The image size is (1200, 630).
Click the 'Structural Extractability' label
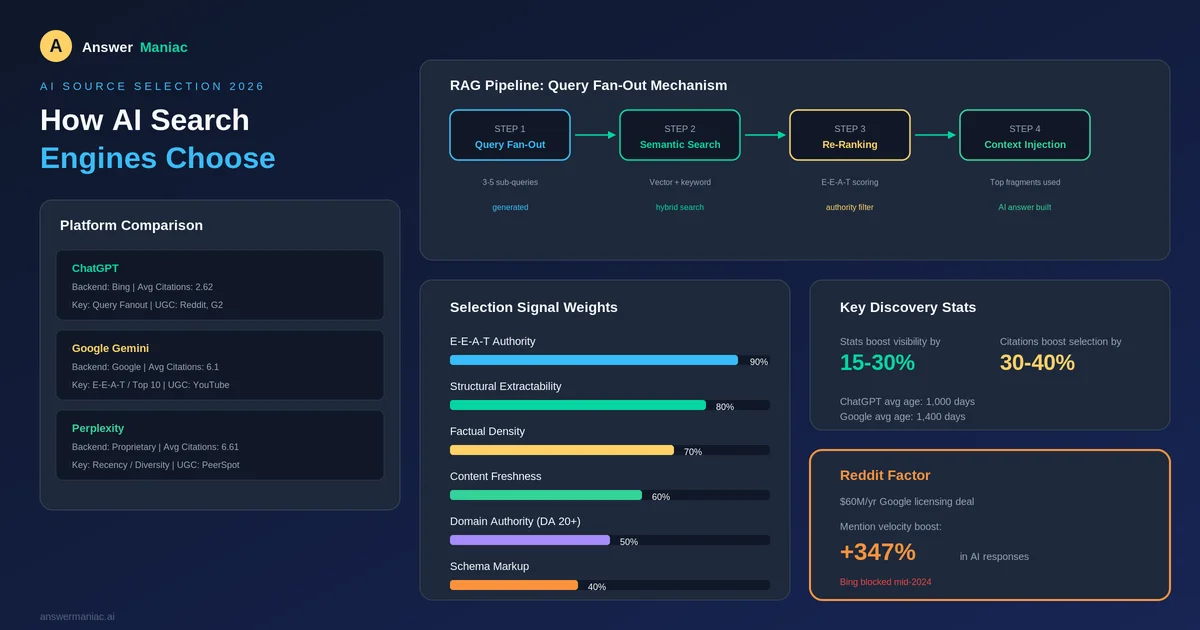coord(506,386)
